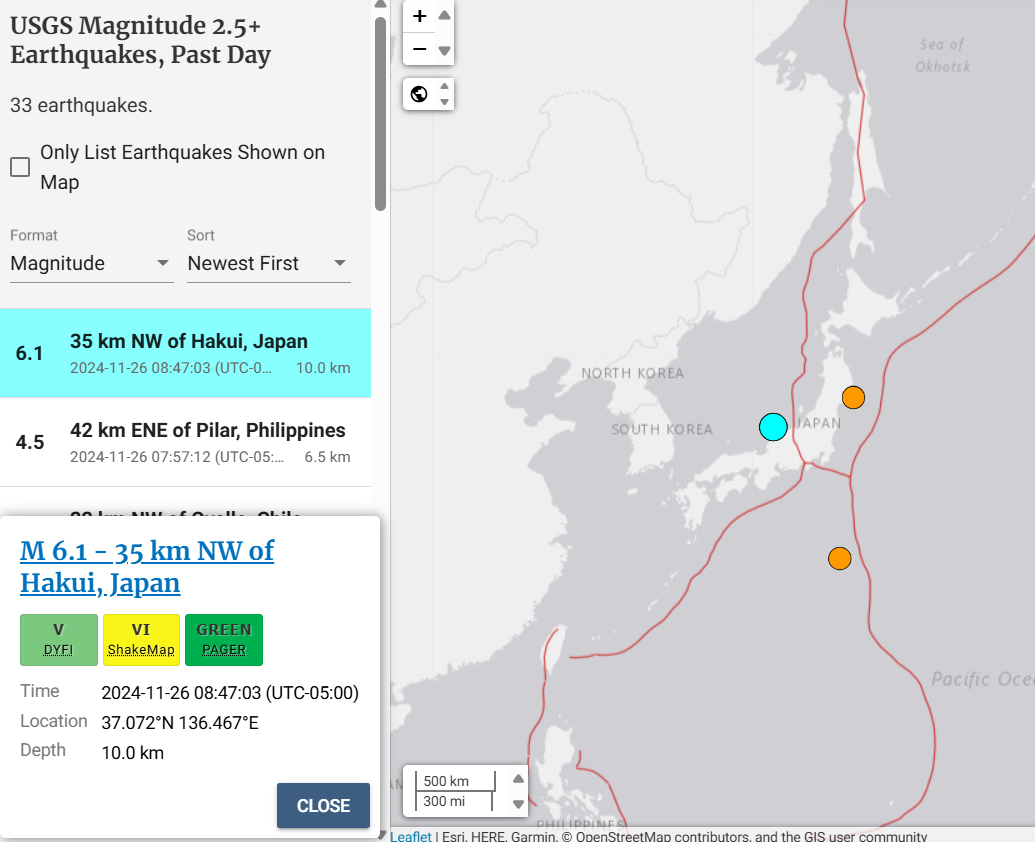Open the M 6.1 - 35 km NW of Hakui link

tap(147, 567)
